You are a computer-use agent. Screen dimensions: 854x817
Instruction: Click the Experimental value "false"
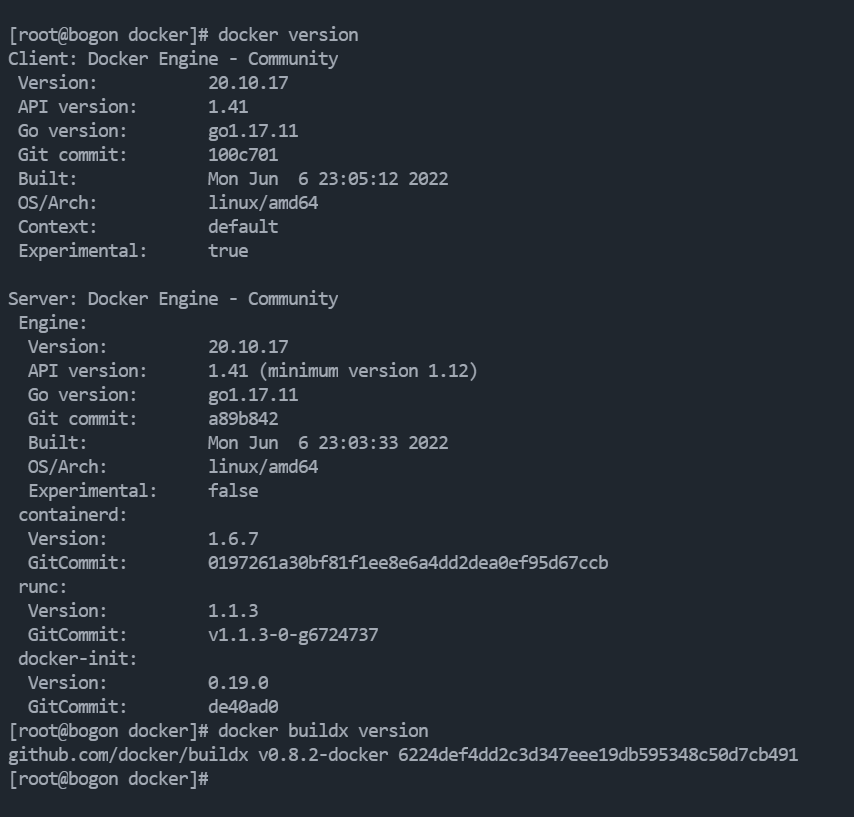pyautogui.click(x=233, y=491)
